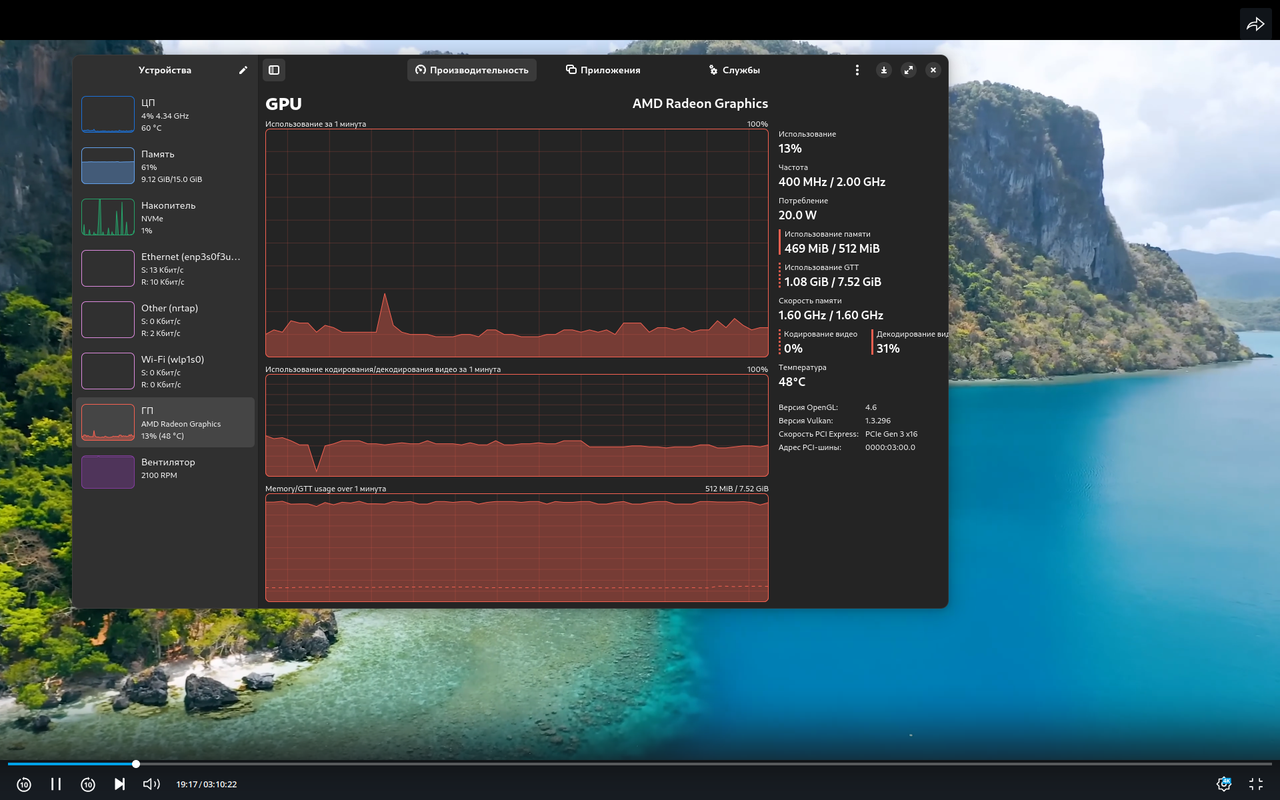Click the 19:17 / 03:10:22 time display

206,785
